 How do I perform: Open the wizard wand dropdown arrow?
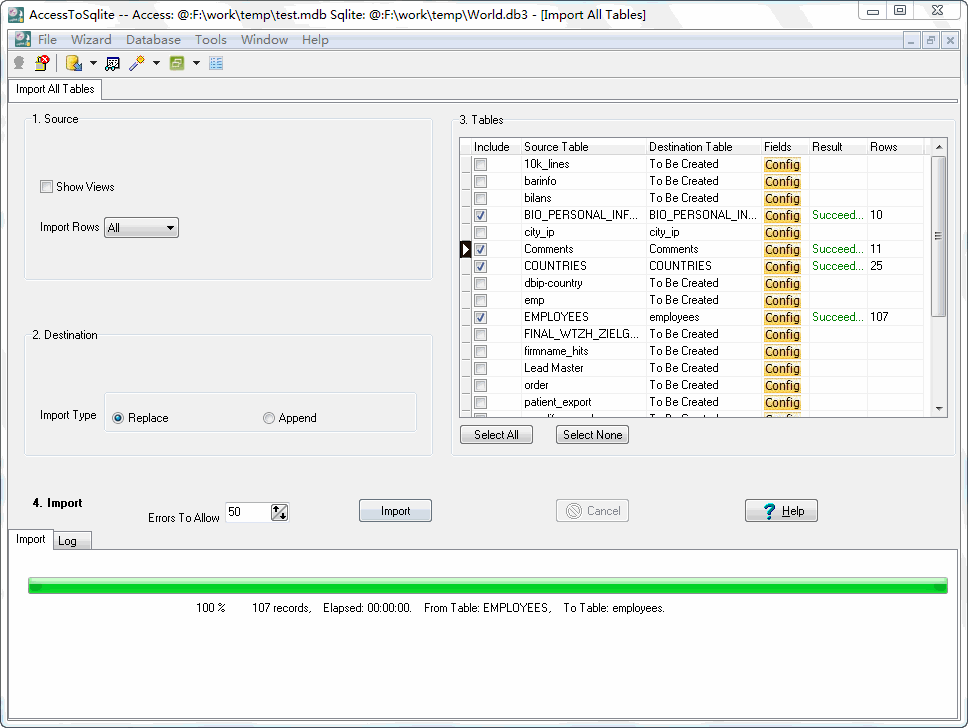[x=156, y=63]
